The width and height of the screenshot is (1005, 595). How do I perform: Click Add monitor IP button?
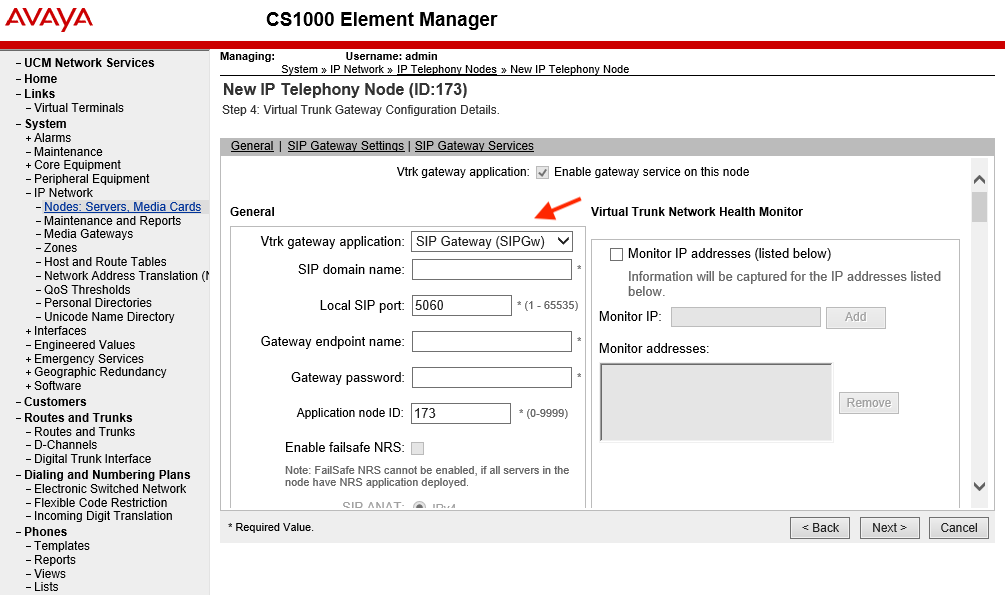[x=856, y=317]
